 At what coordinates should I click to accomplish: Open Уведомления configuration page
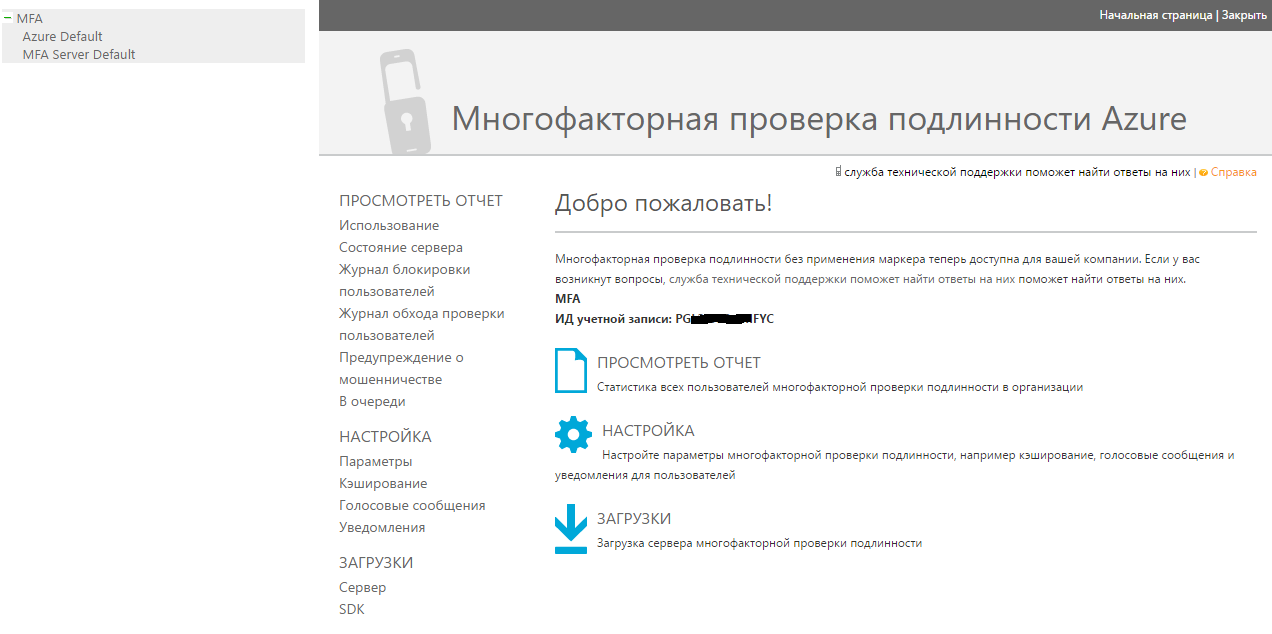pos(382,527)
